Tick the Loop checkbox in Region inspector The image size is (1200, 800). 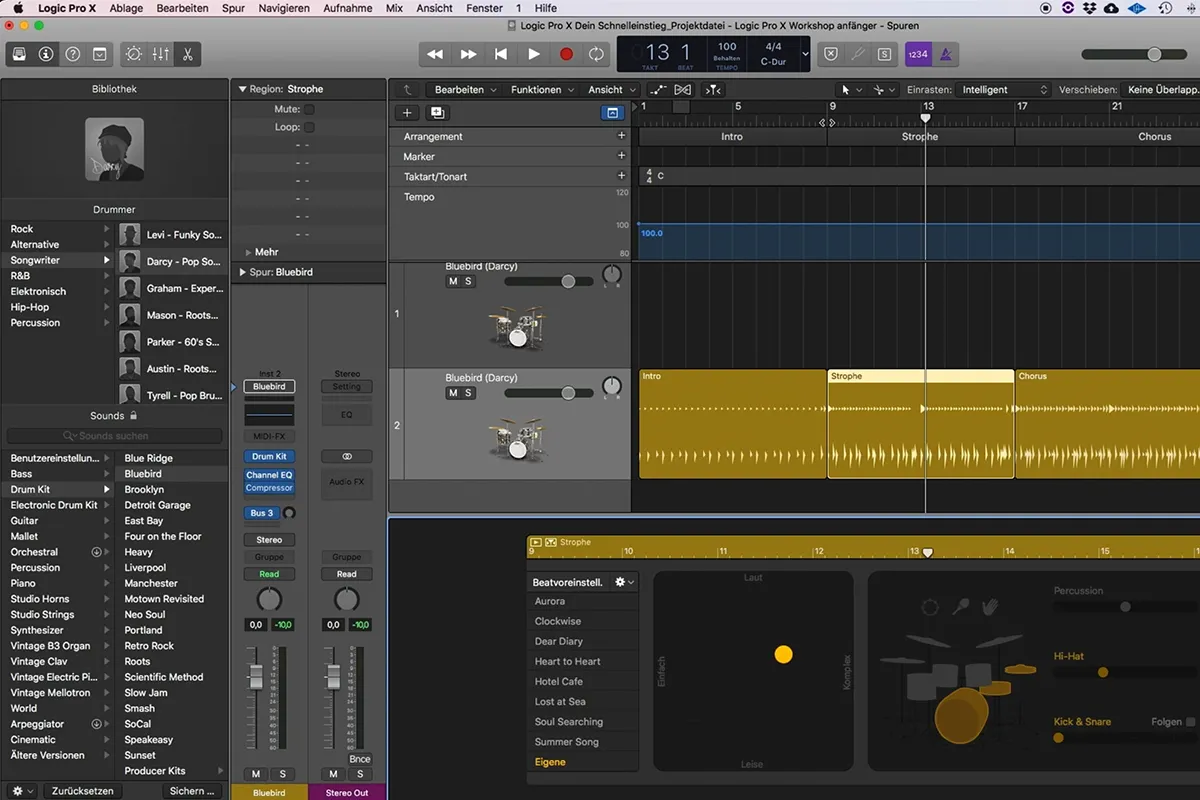click(309, 127)
